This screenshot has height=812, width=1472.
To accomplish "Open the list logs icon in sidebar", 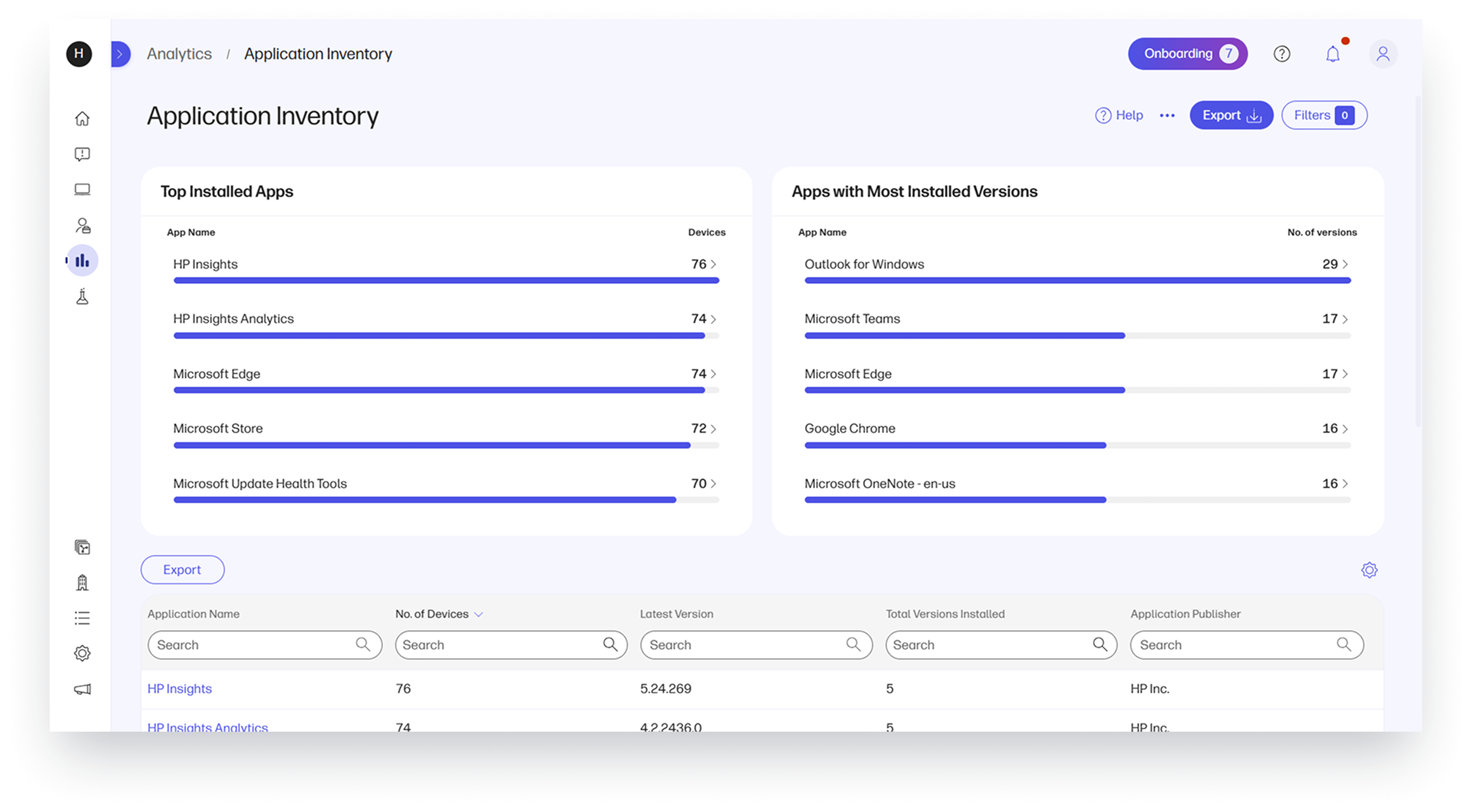I will [x=82, y=618].
